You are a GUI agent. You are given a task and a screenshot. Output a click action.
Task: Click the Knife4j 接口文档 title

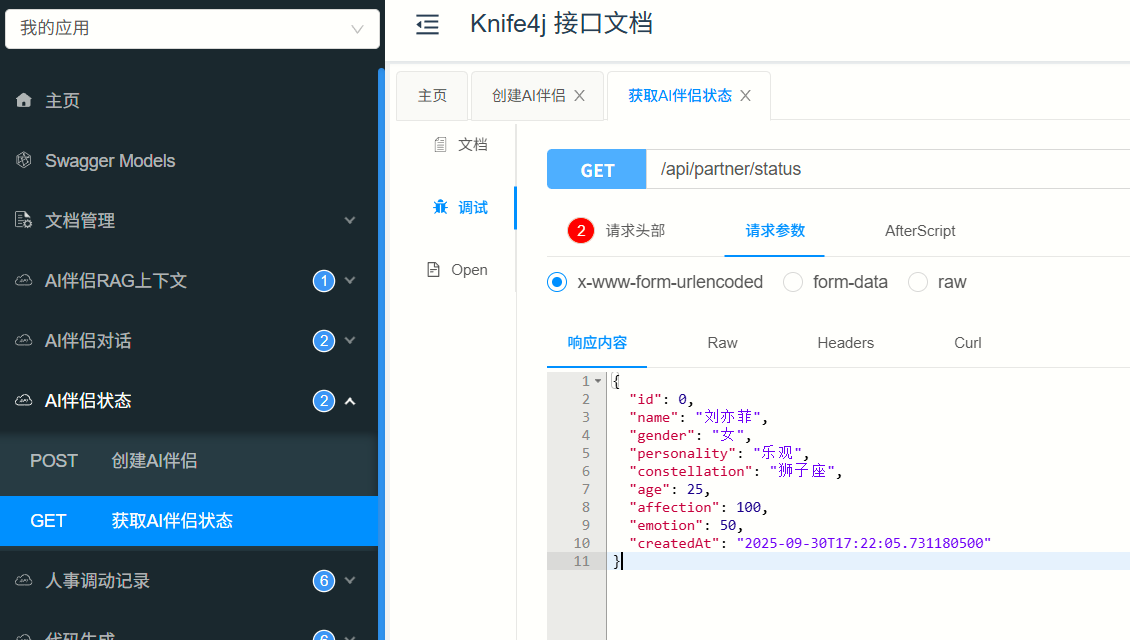[x=561, y=24]
